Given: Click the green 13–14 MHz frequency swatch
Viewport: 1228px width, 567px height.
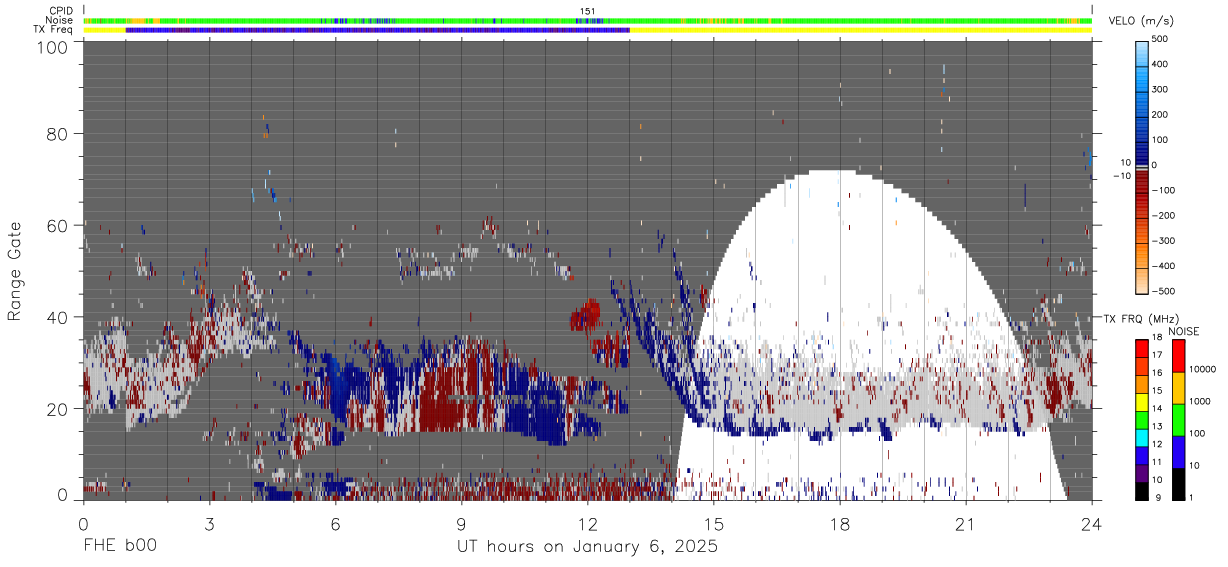Looking at the screenshot, I should click(1141, 420).
